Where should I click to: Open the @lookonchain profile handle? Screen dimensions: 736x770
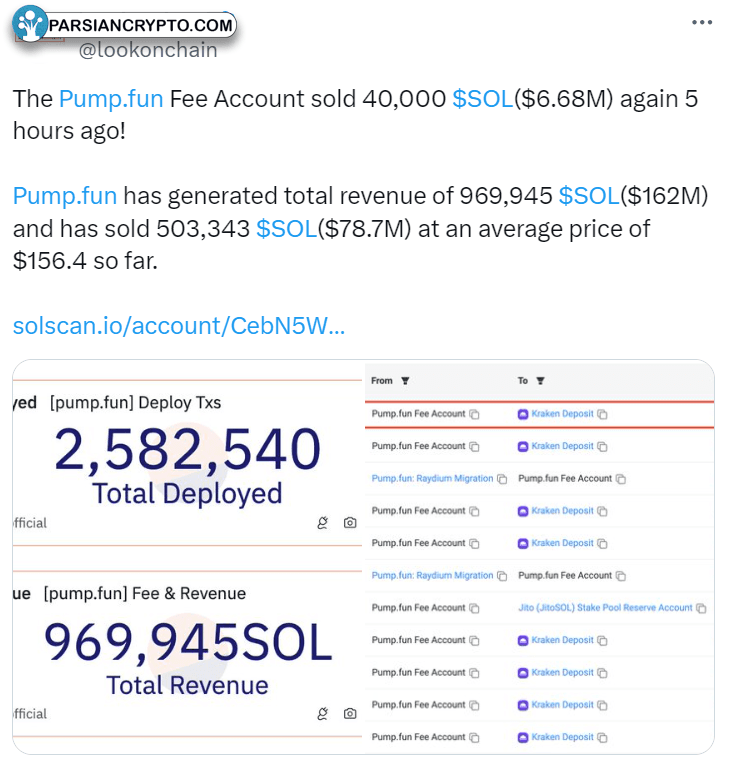tap(148, 50)
